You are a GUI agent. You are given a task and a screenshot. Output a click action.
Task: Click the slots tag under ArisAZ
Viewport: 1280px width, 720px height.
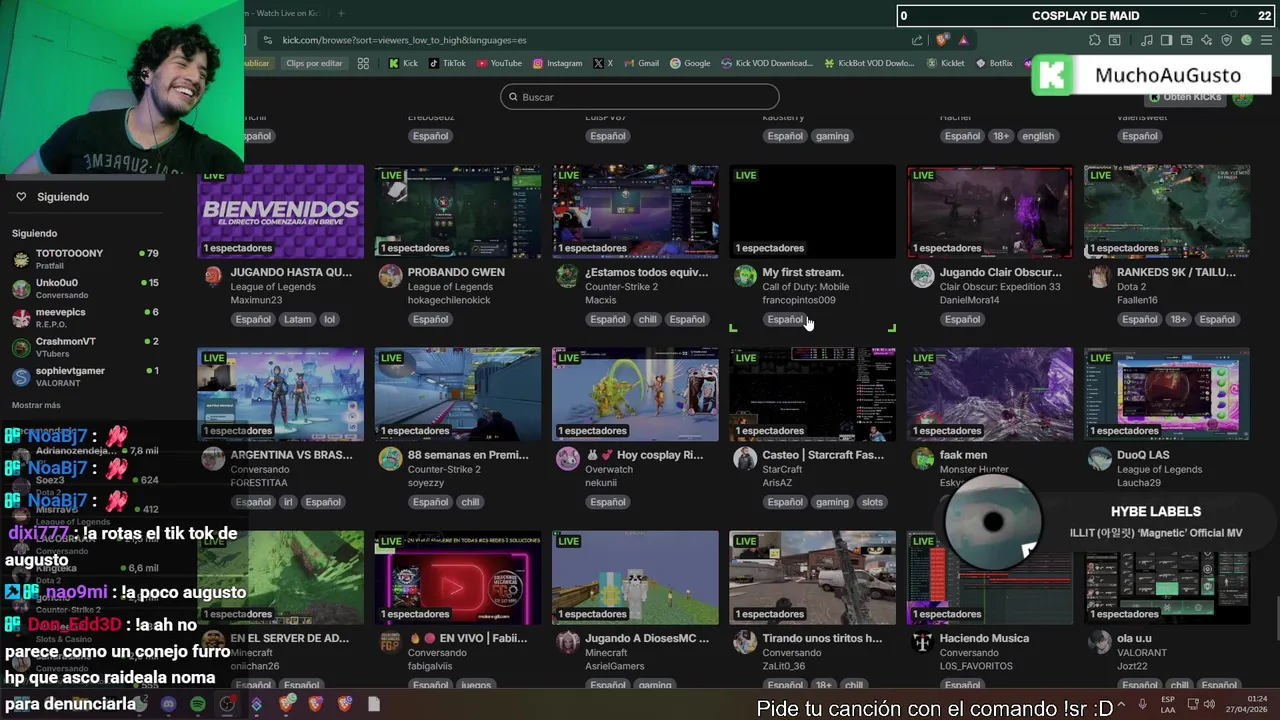coord(872,502)
